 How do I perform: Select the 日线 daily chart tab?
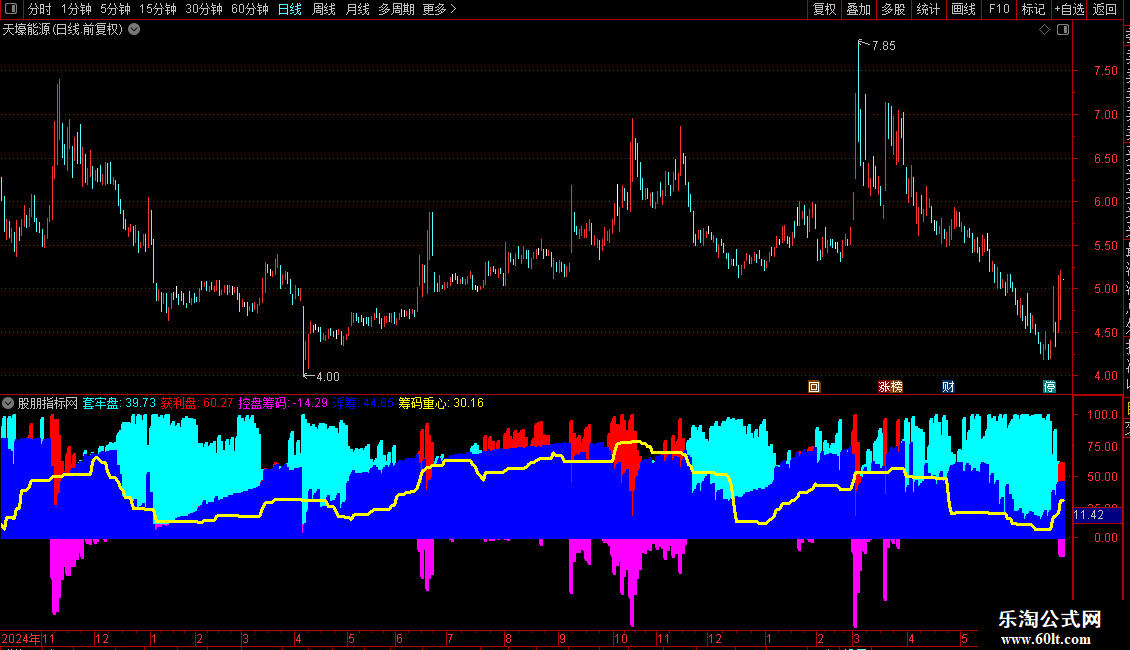coord(290,9)
